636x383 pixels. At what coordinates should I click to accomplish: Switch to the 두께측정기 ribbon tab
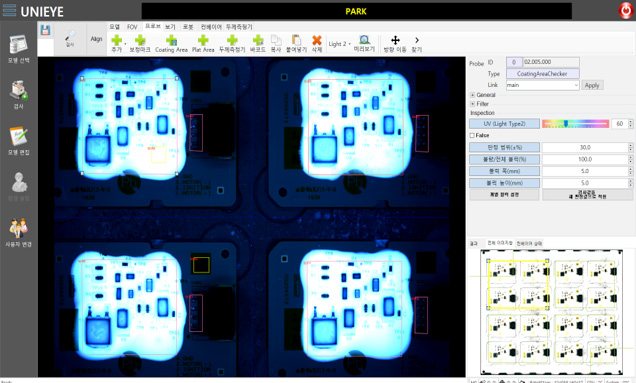[239, 27]
